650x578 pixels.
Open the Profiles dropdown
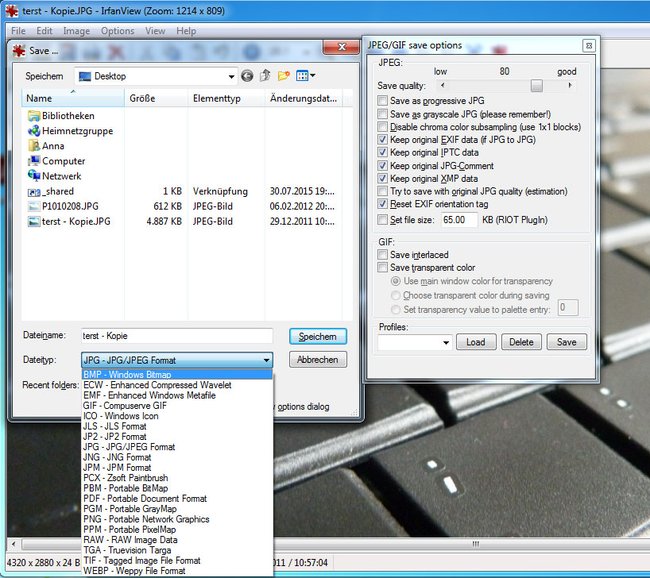tap(415, 342)
